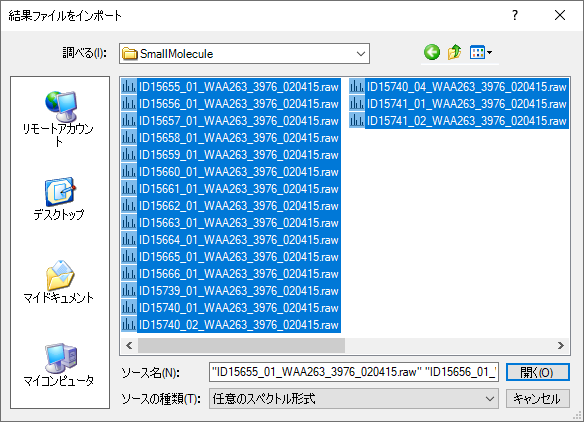Select マイコンピュータ in the places bar
584x422 pixels.
(x=58, y=365)
